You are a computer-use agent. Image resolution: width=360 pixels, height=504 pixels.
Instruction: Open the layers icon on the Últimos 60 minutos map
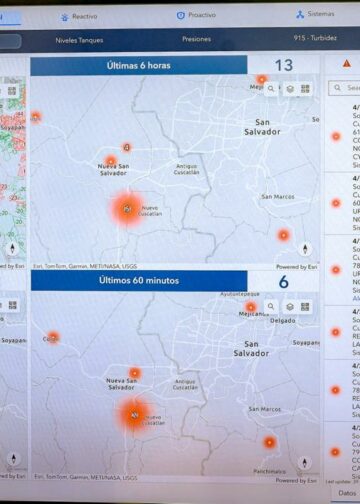[x=290, y=307]
